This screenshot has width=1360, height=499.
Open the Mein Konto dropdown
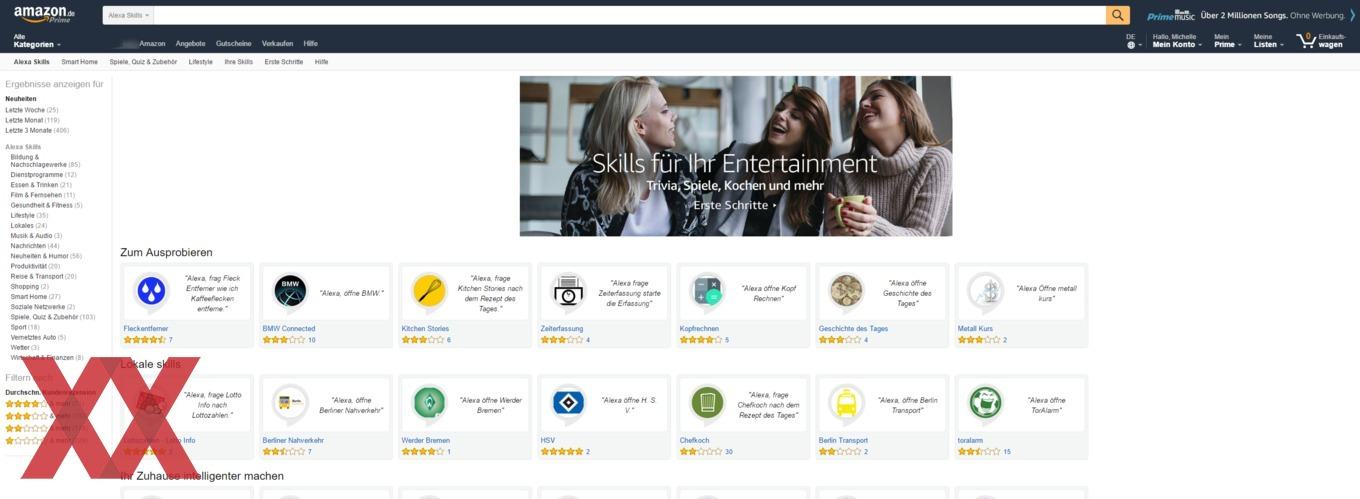click(x=1177, y=41)
